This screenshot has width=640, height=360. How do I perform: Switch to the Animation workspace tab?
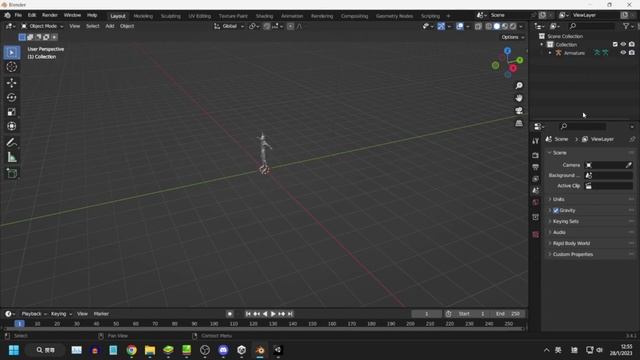(x=292, y=16)
